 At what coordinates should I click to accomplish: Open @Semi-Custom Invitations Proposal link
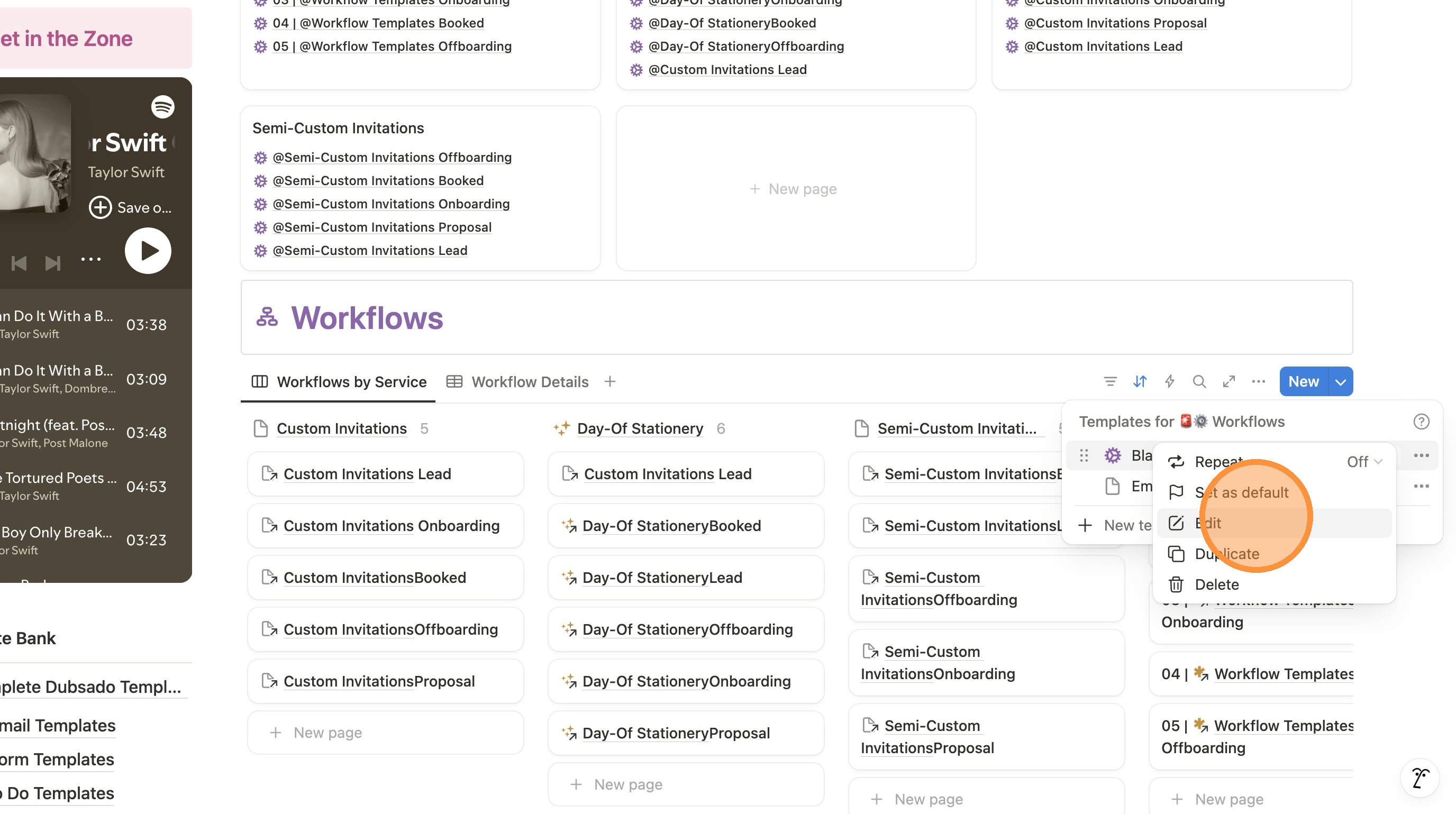[381, 227]
